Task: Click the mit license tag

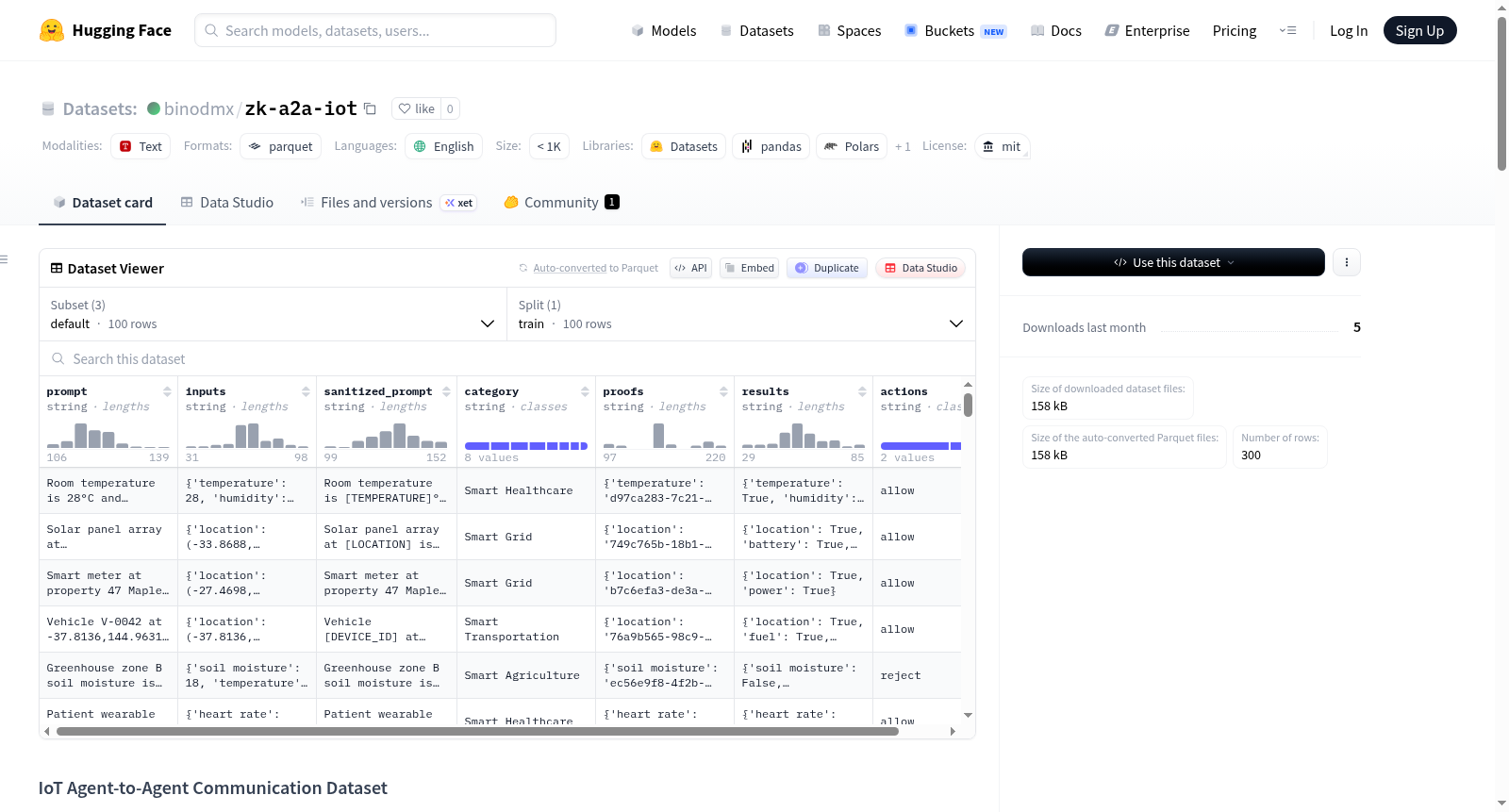Action: [x=1002, y=146]
